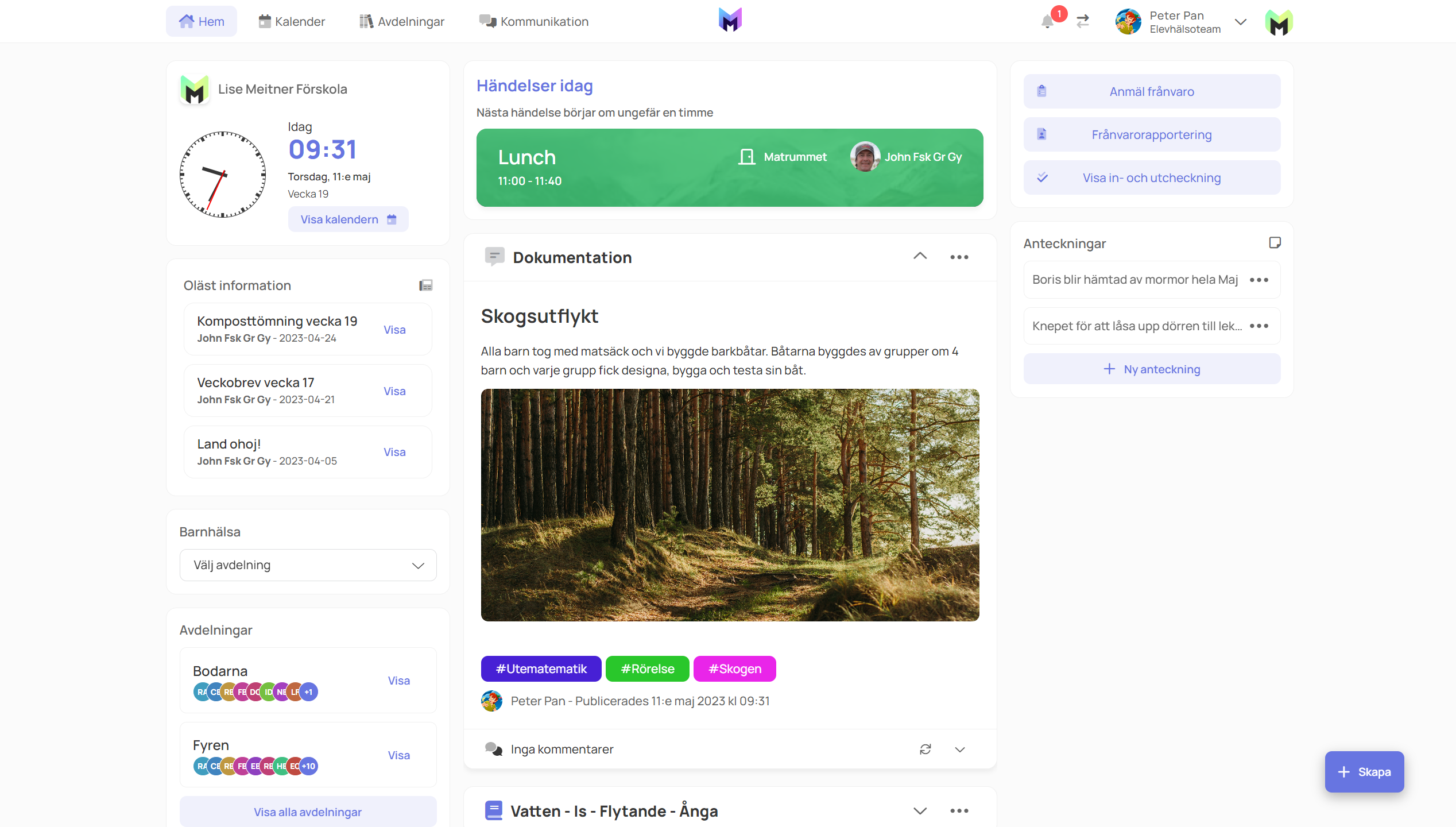The width and height of the screenshot is (1456, 827).
Task: Expand the comments section chevron
Action: [960, 749]
